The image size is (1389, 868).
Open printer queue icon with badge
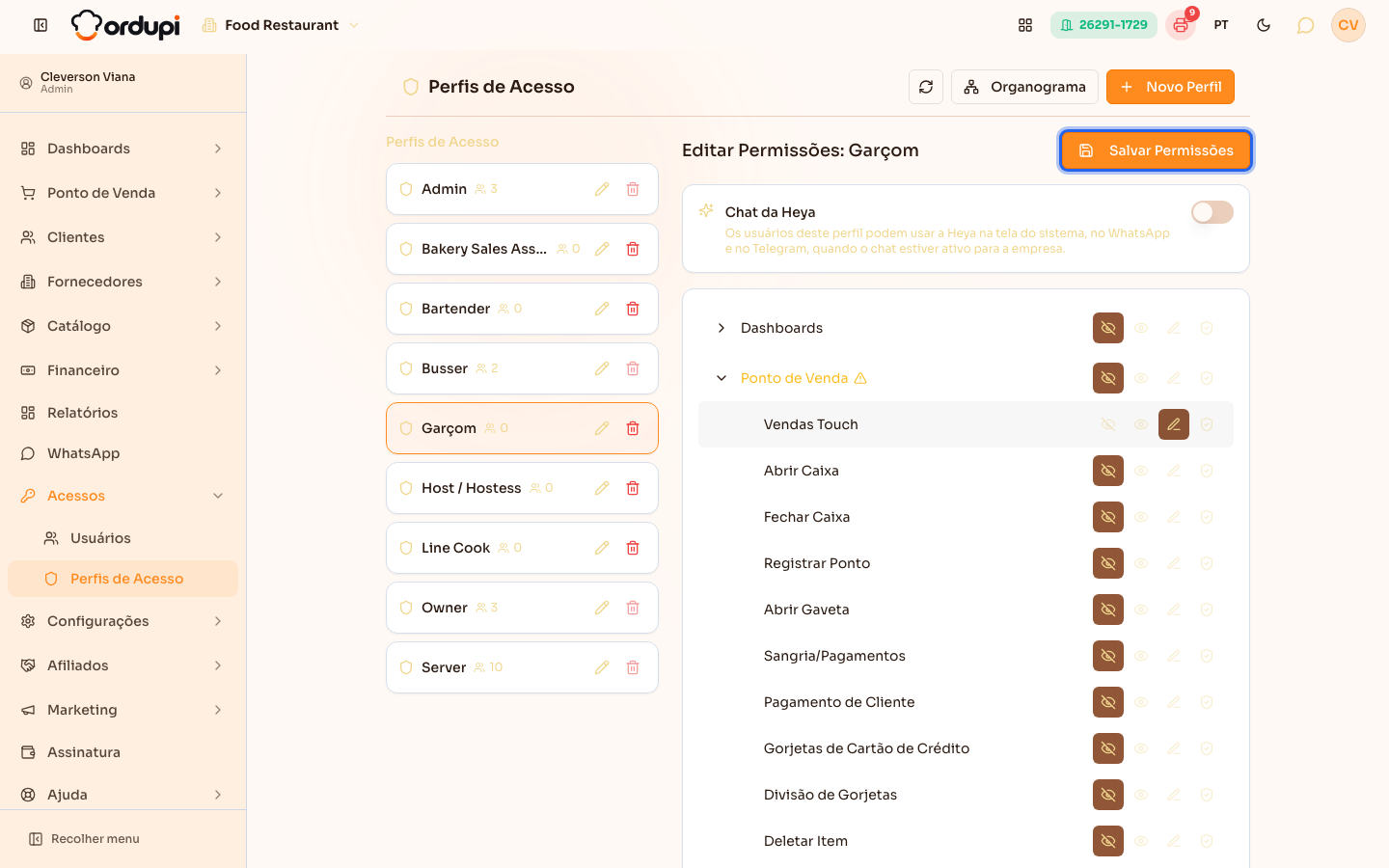pyautogui.click(x=1181, y=25)
